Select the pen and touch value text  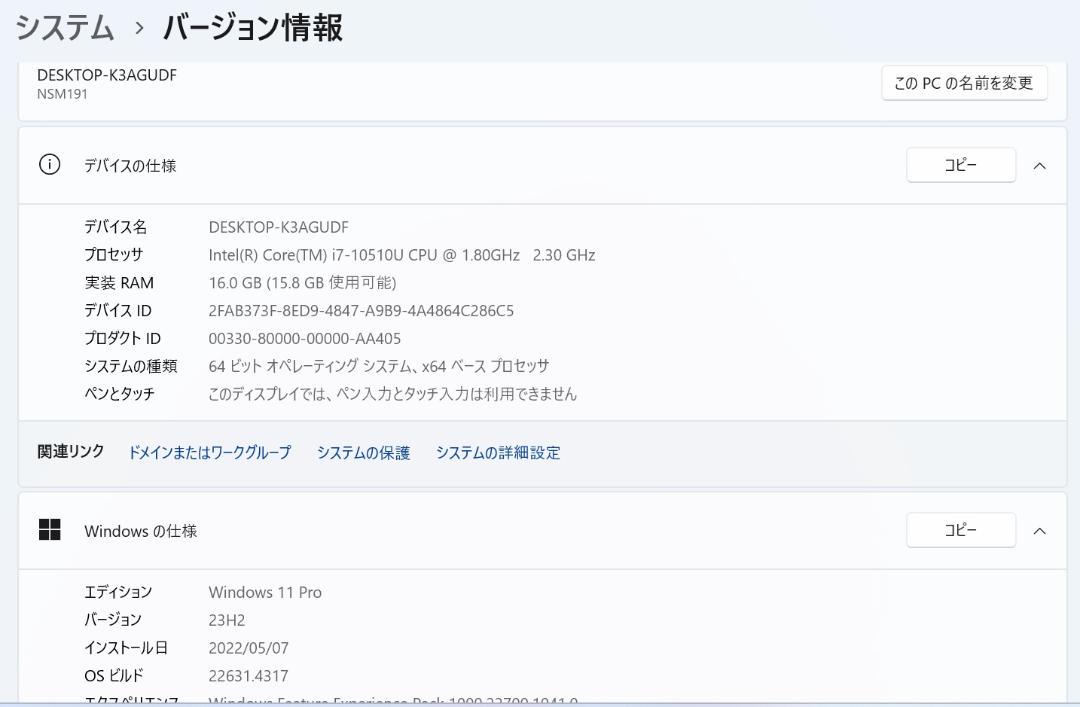tap(393, 393)
